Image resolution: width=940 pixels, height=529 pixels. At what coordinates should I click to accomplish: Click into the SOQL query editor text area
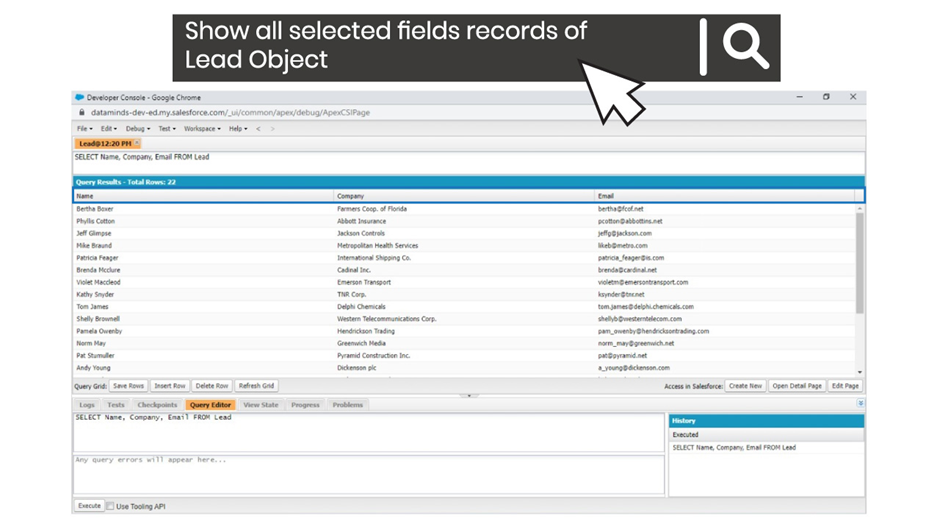click(x=369, y=432)
